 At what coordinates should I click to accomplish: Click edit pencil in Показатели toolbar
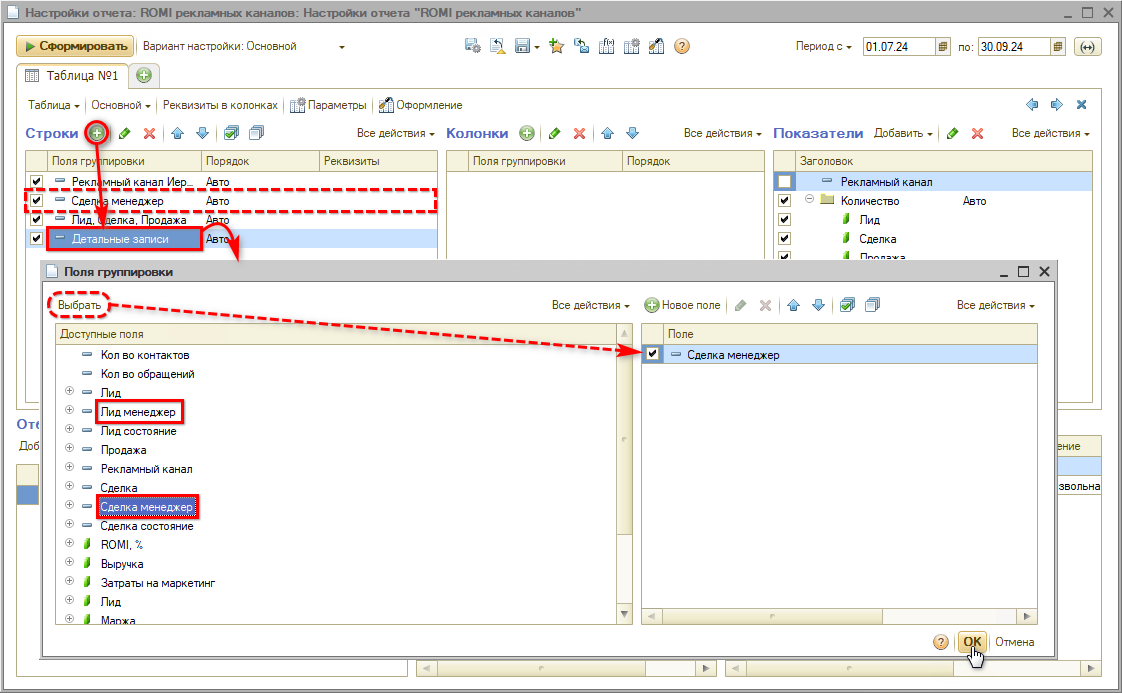tap(952, 133)
